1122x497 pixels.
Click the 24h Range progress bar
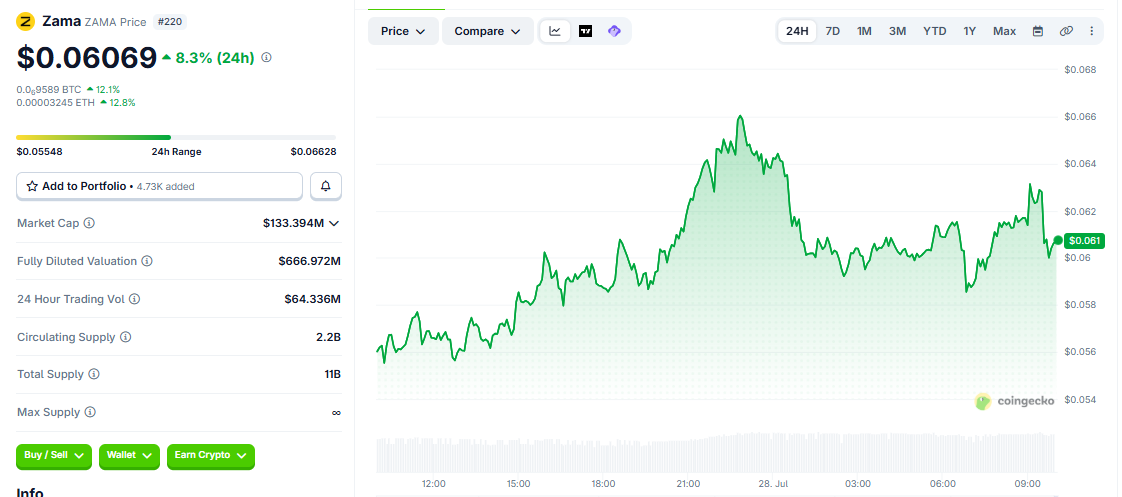click(176, 137)
